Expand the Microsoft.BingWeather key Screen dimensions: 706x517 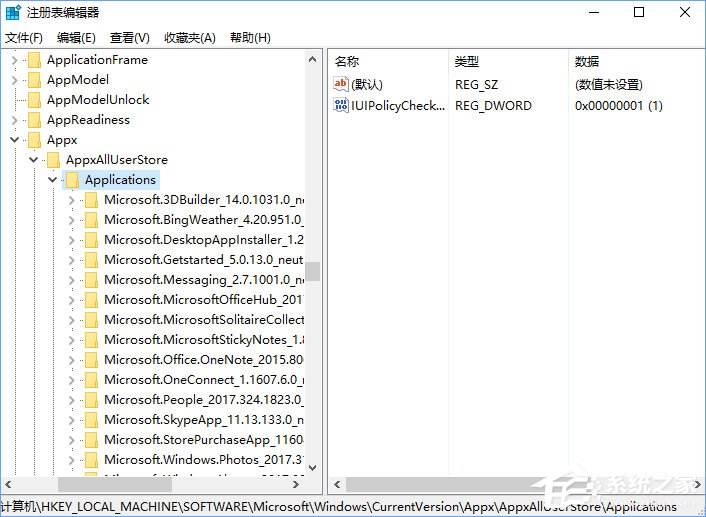[72, 220]
